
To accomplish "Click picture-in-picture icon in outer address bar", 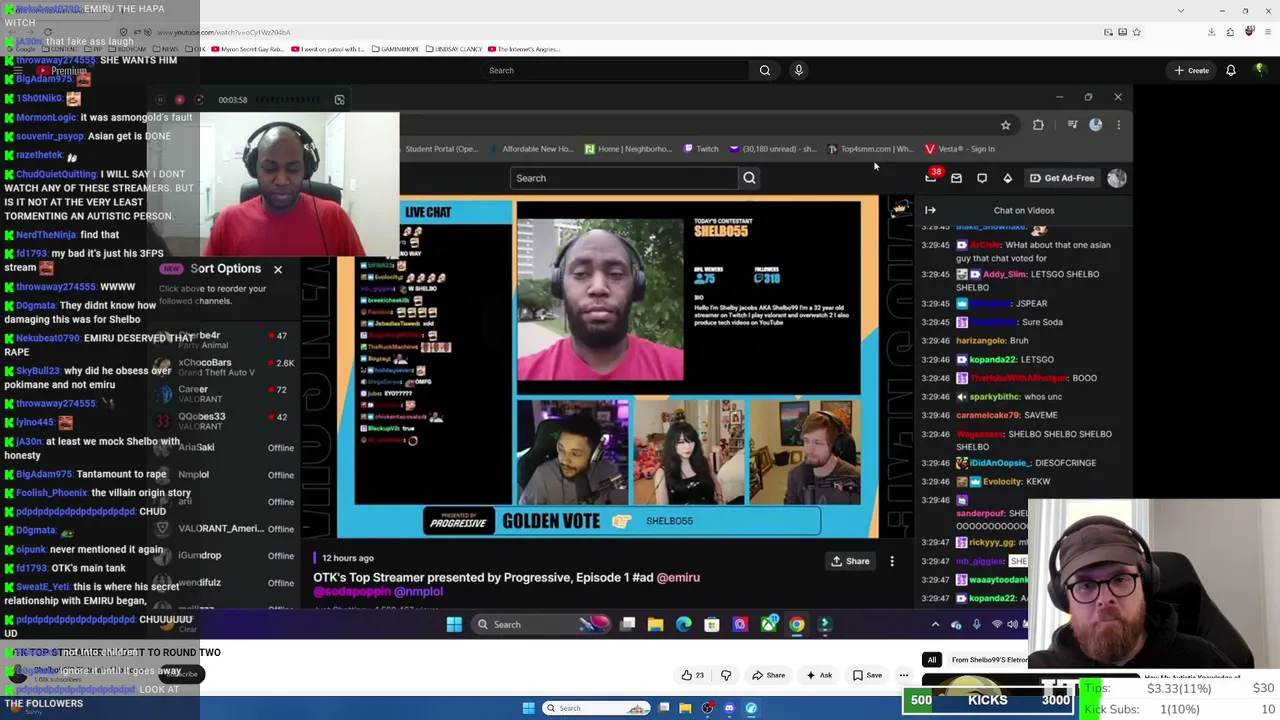I will pyautogui.click(x=1108, y=32).
